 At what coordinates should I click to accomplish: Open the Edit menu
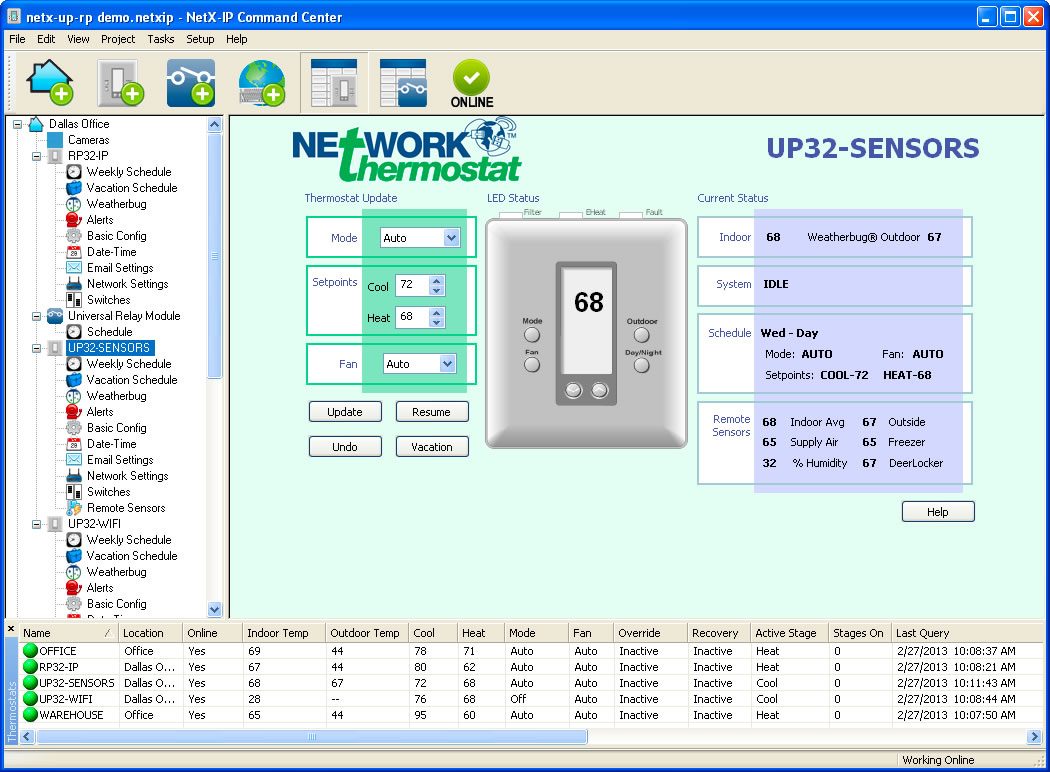point(46,39)
